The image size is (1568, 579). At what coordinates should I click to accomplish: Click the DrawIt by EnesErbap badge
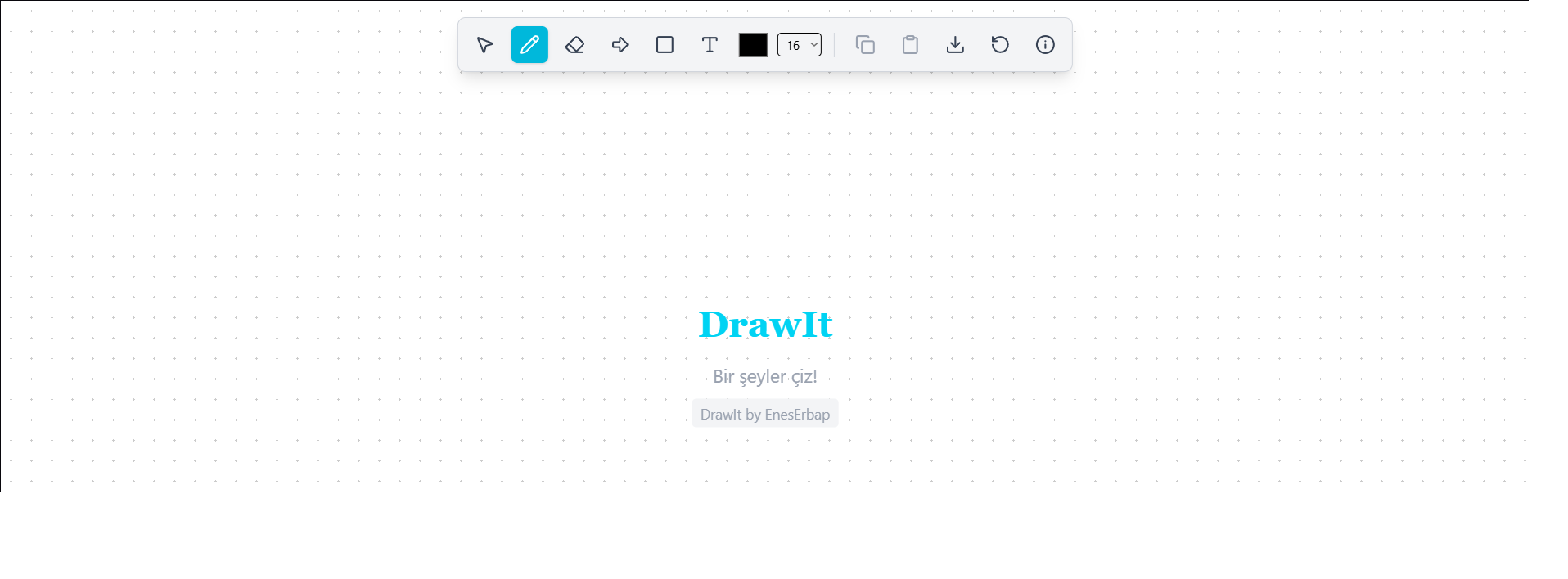[x=765, y=414]
